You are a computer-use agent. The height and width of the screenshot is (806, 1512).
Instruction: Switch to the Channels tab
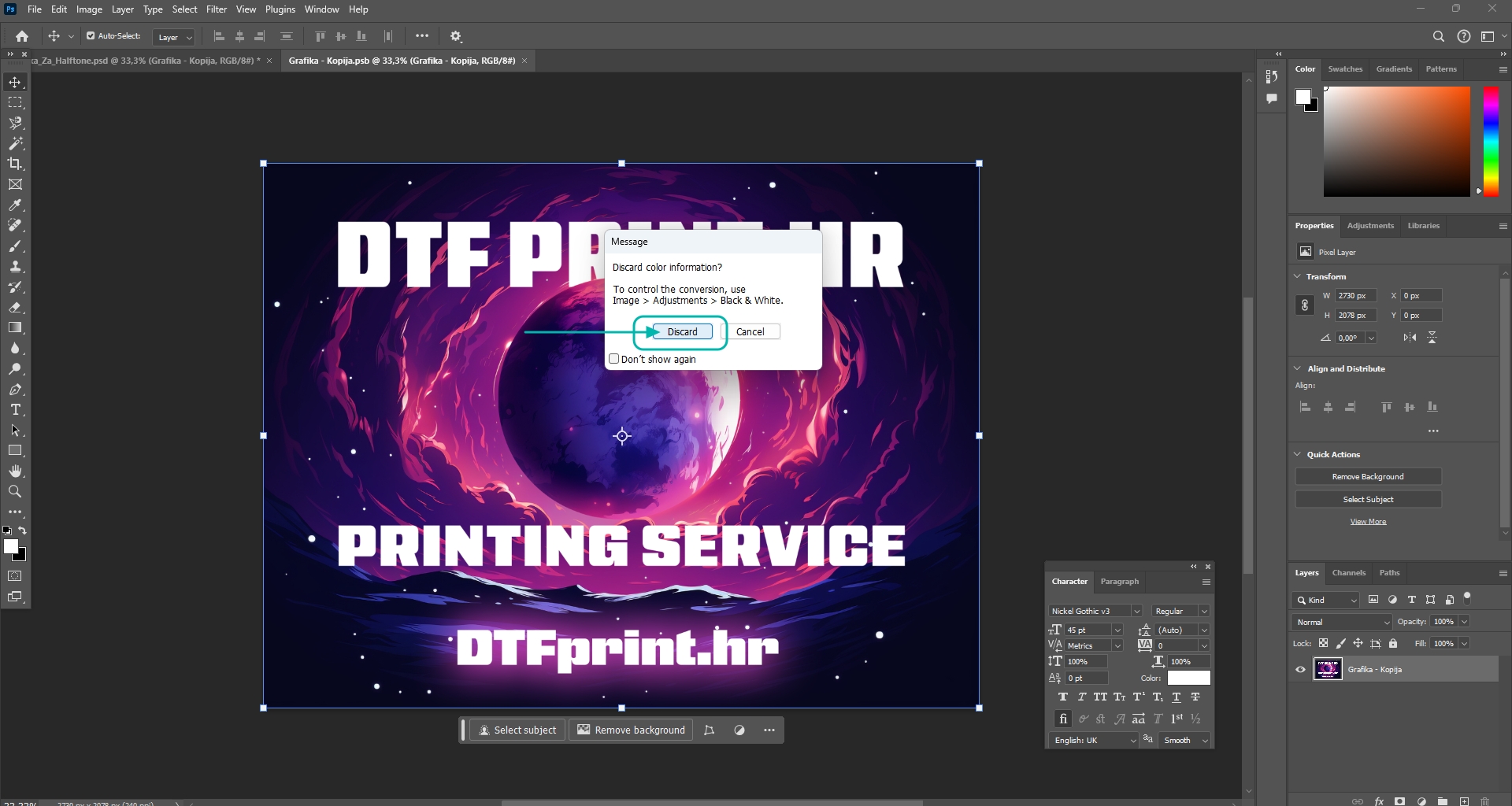point(1349,573)
